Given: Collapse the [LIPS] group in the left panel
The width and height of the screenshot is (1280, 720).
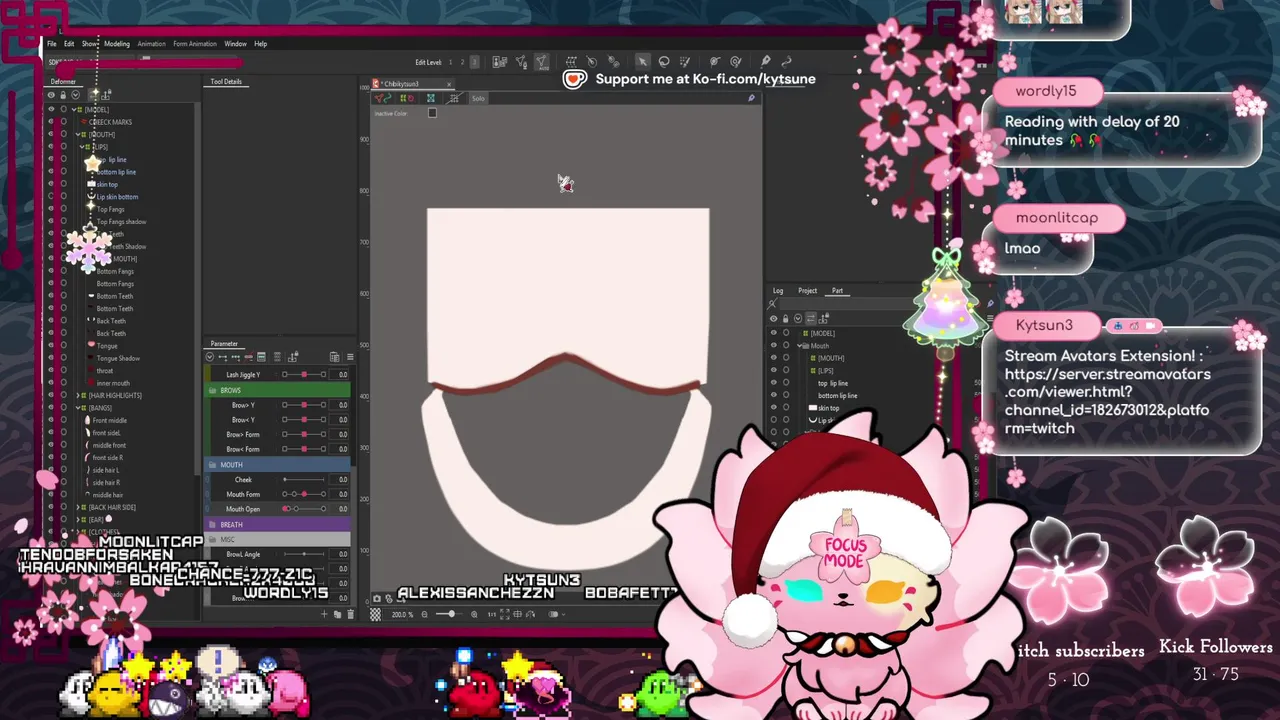Looking at the screenshot, I should pos(82,147).
